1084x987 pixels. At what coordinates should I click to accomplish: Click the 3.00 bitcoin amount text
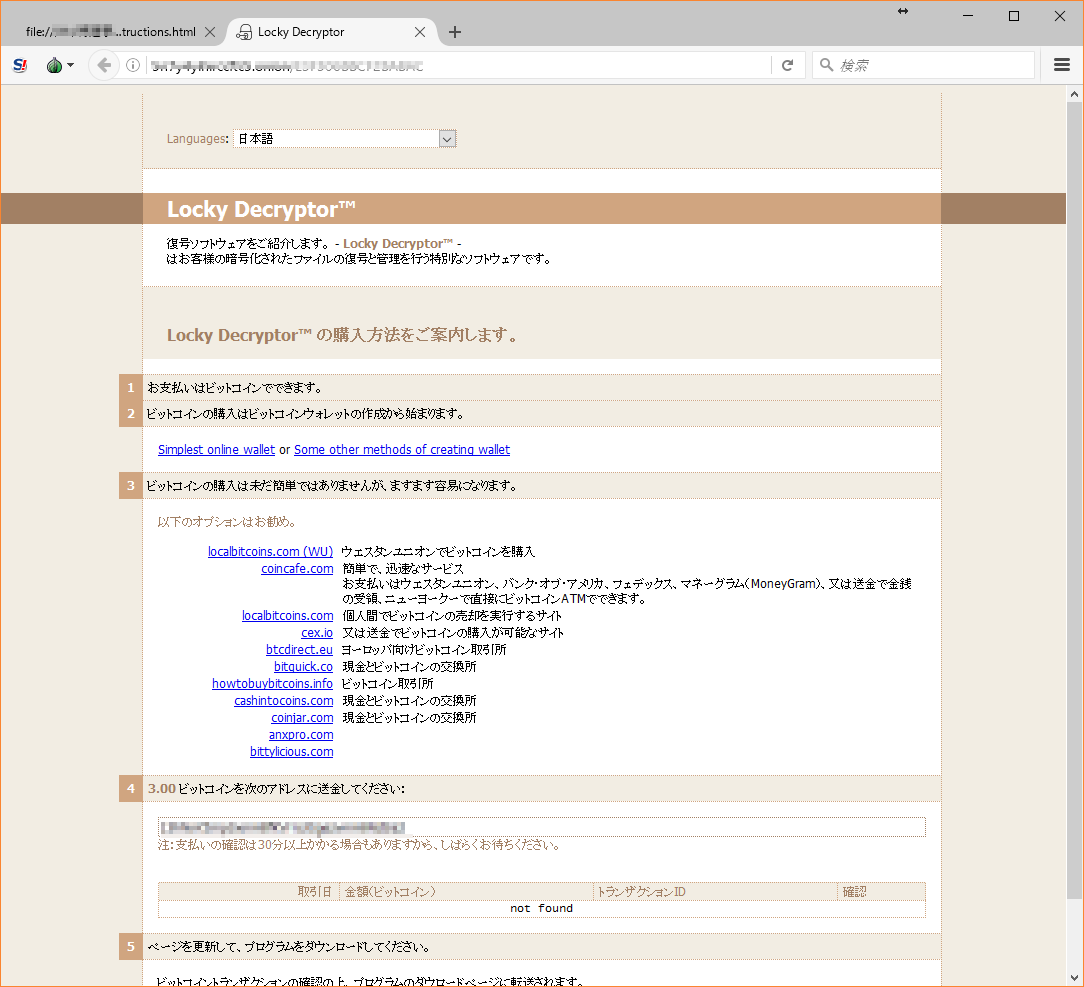(x=162, y=788)
